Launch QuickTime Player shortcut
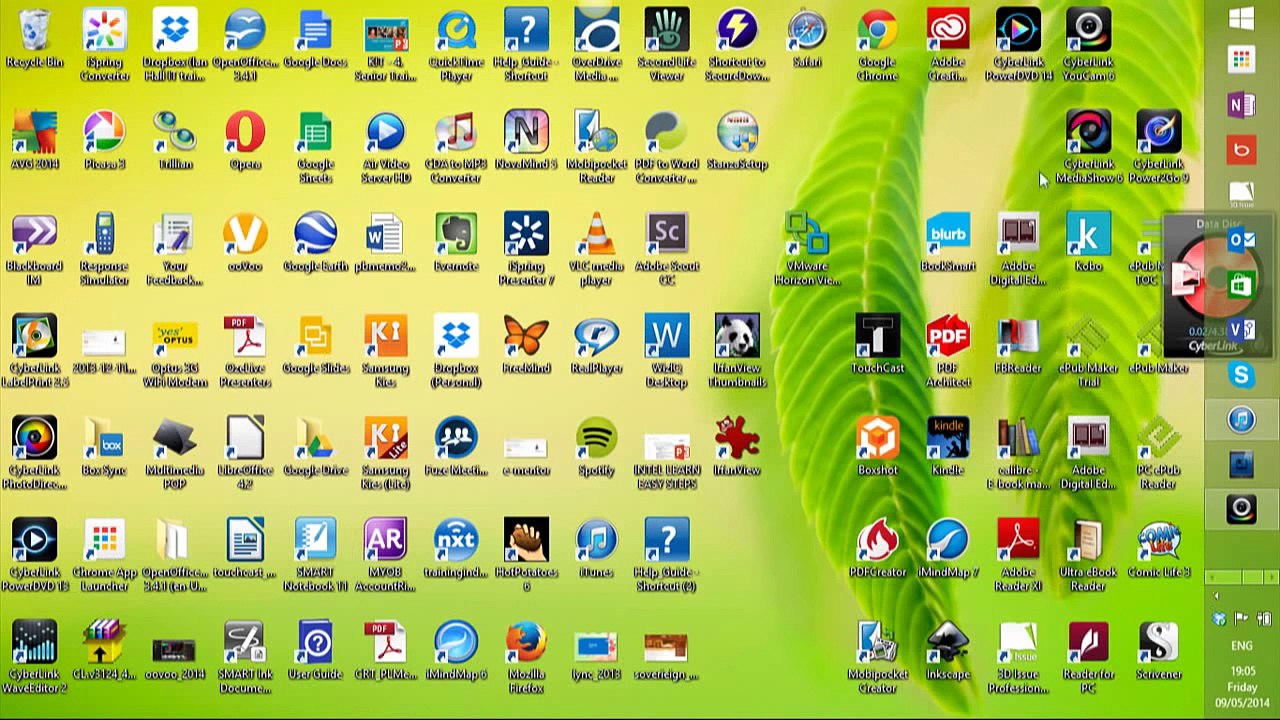The image size is (1280, 720). pos(456,30)
